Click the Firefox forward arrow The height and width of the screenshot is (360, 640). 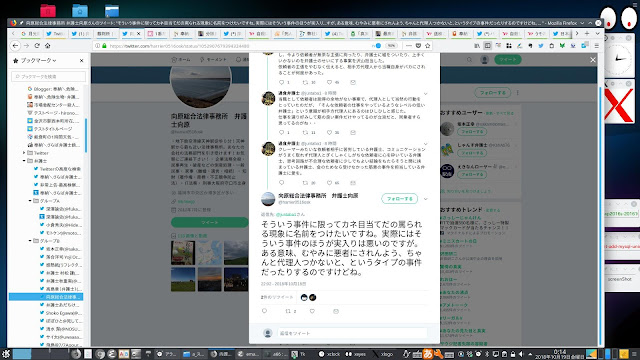tap(27, 46)
